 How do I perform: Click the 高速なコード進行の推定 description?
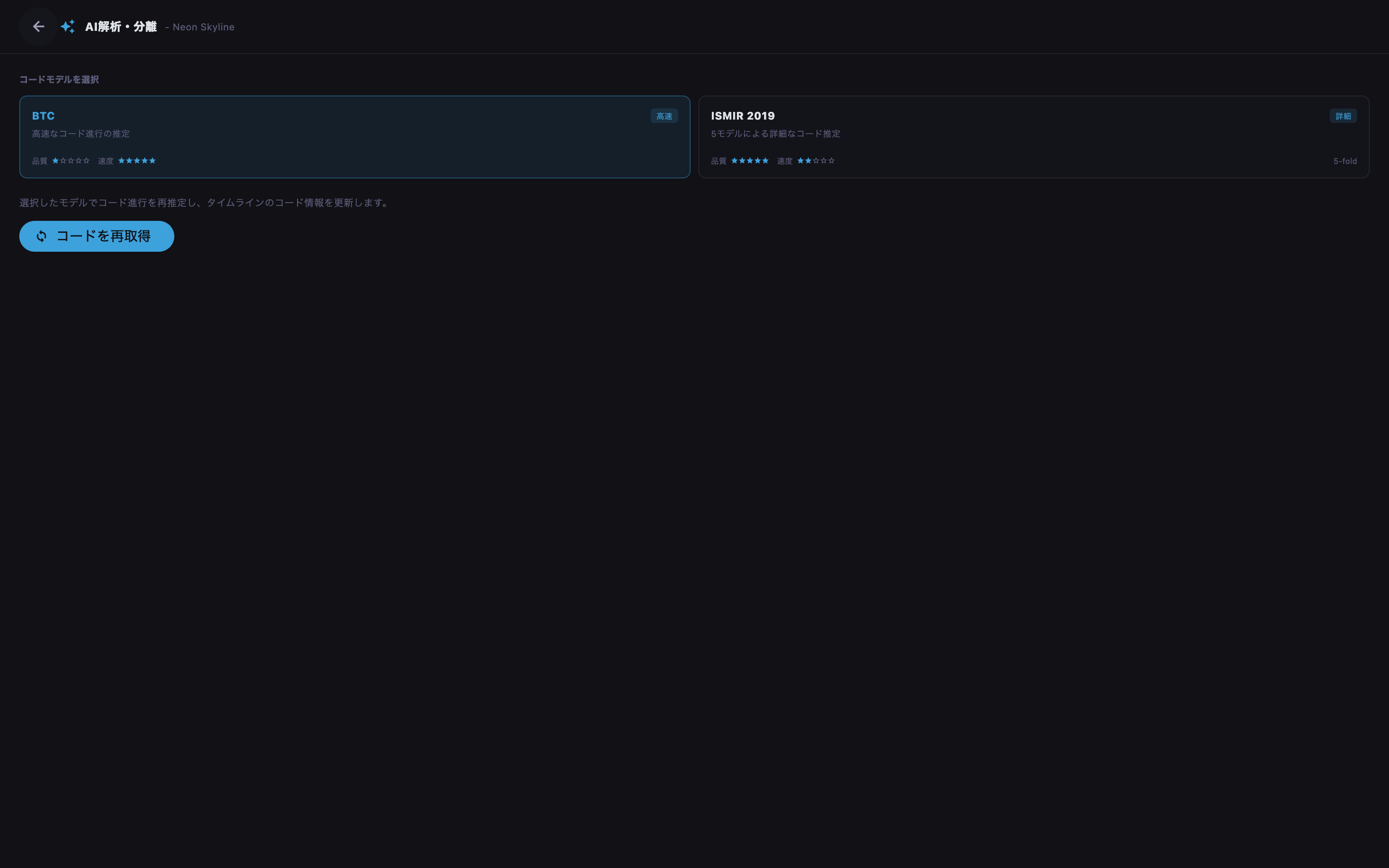point(81,134)
